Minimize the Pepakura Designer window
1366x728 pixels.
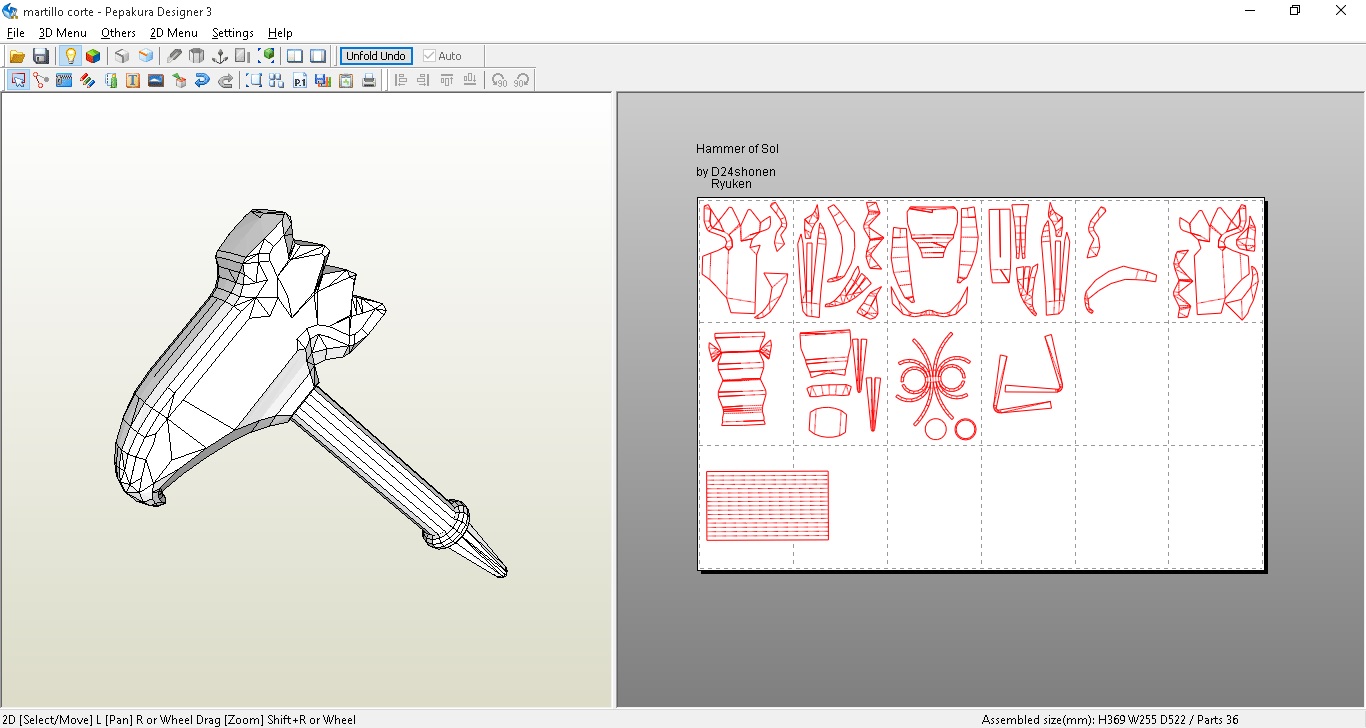coord(1250,11)
